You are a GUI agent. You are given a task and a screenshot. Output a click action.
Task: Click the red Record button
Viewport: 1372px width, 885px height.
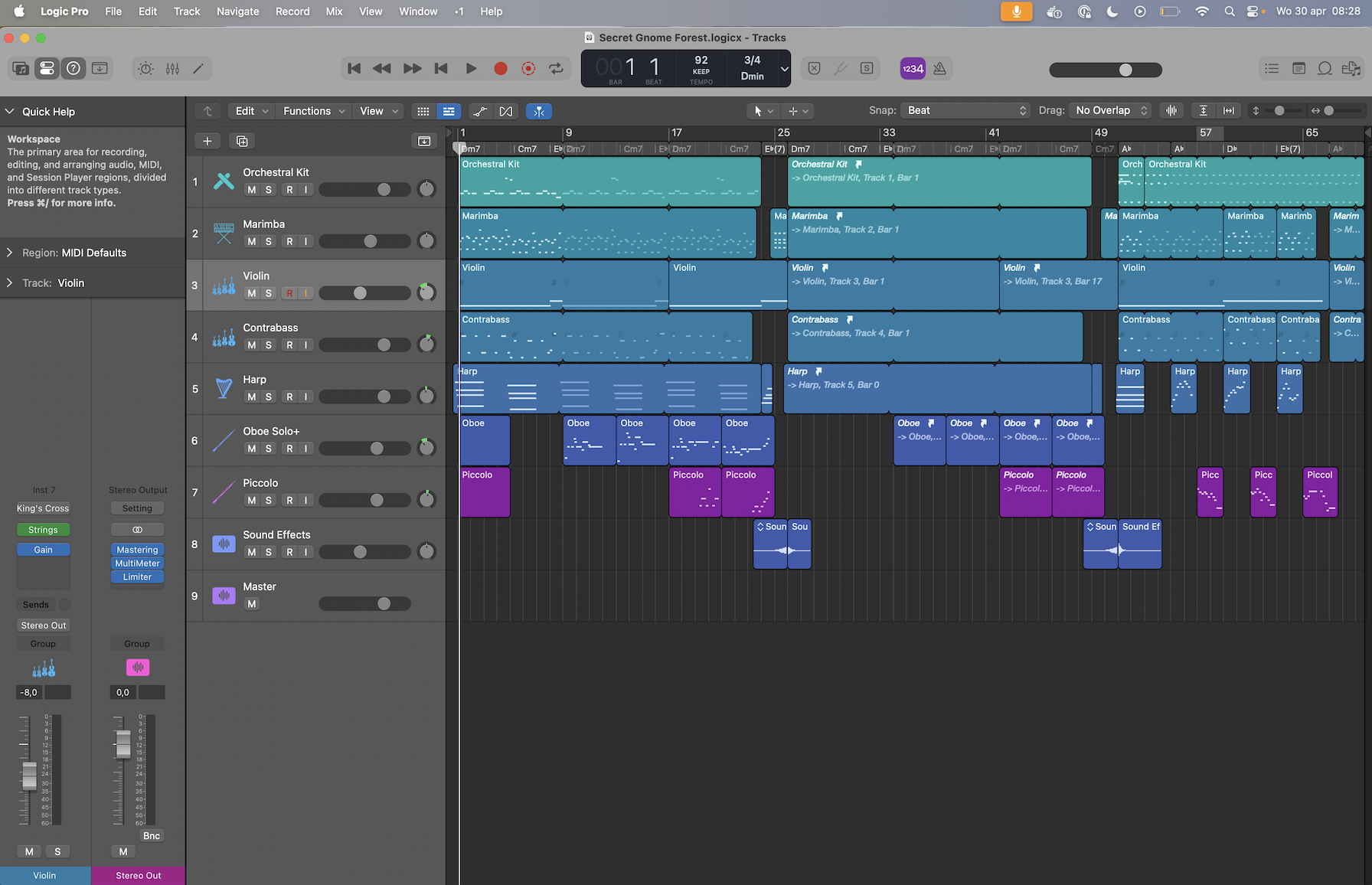(500, 68)
